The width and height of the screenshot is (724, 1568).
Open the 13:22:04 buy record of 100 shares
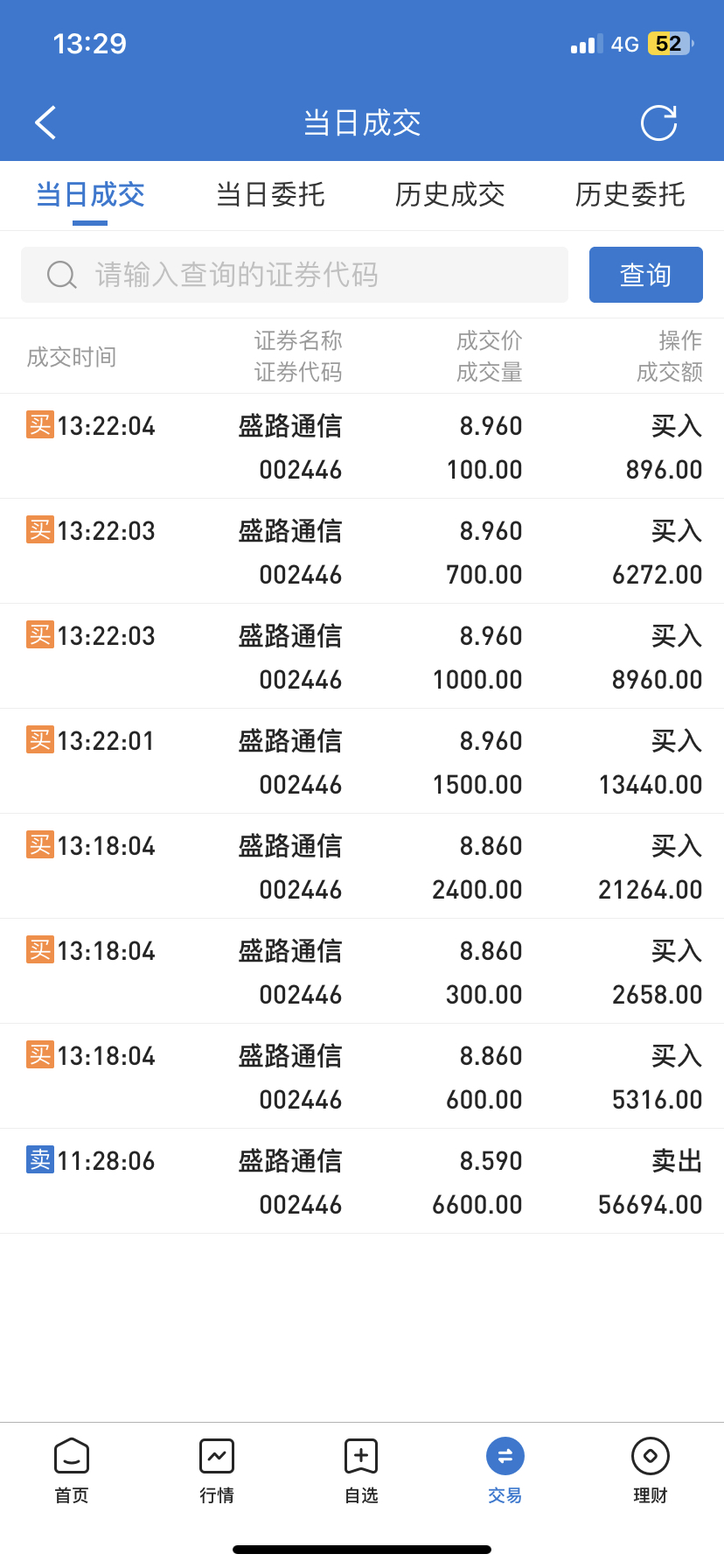point(362,446)
